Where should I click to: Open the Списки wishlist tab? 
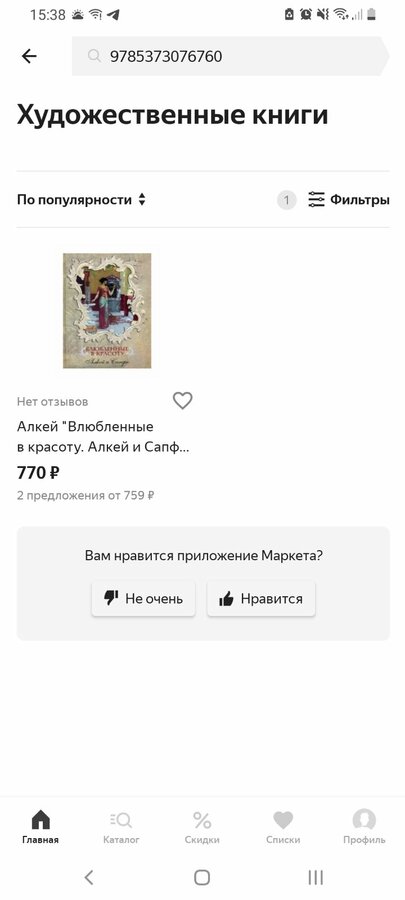coord(283,827)
